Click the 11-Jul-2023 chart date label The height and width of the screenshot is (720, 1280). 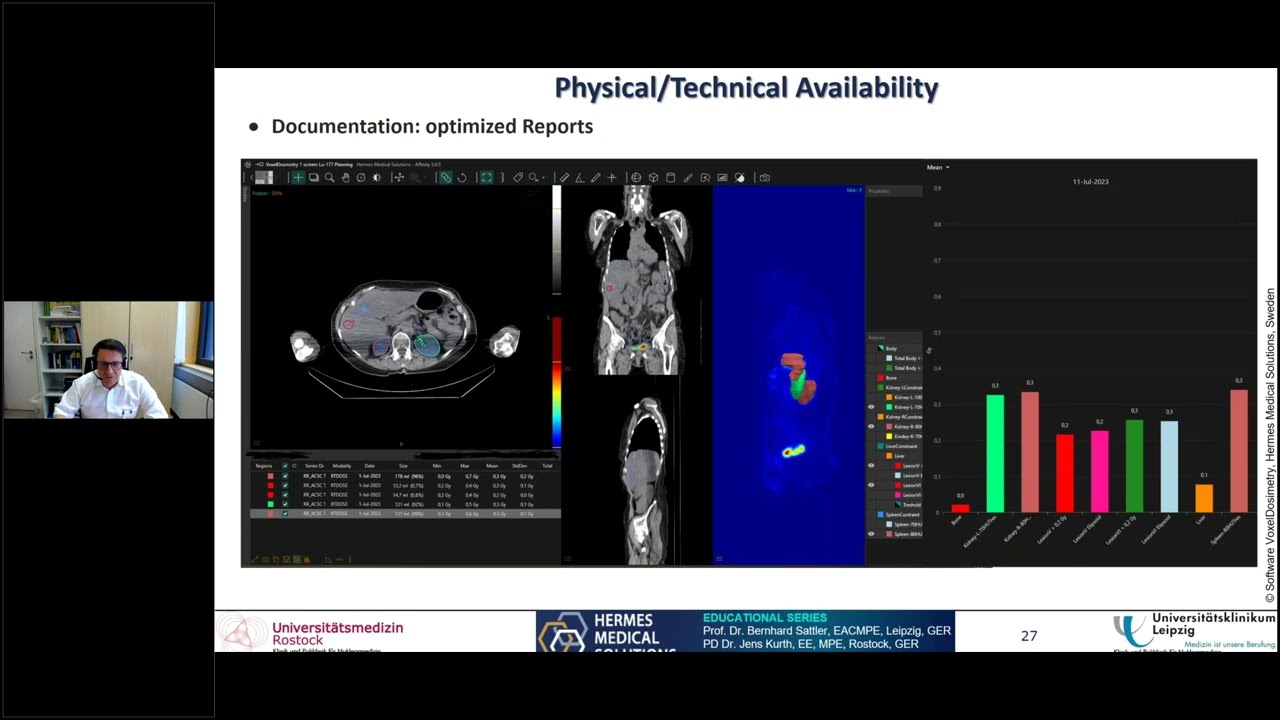1090,182
